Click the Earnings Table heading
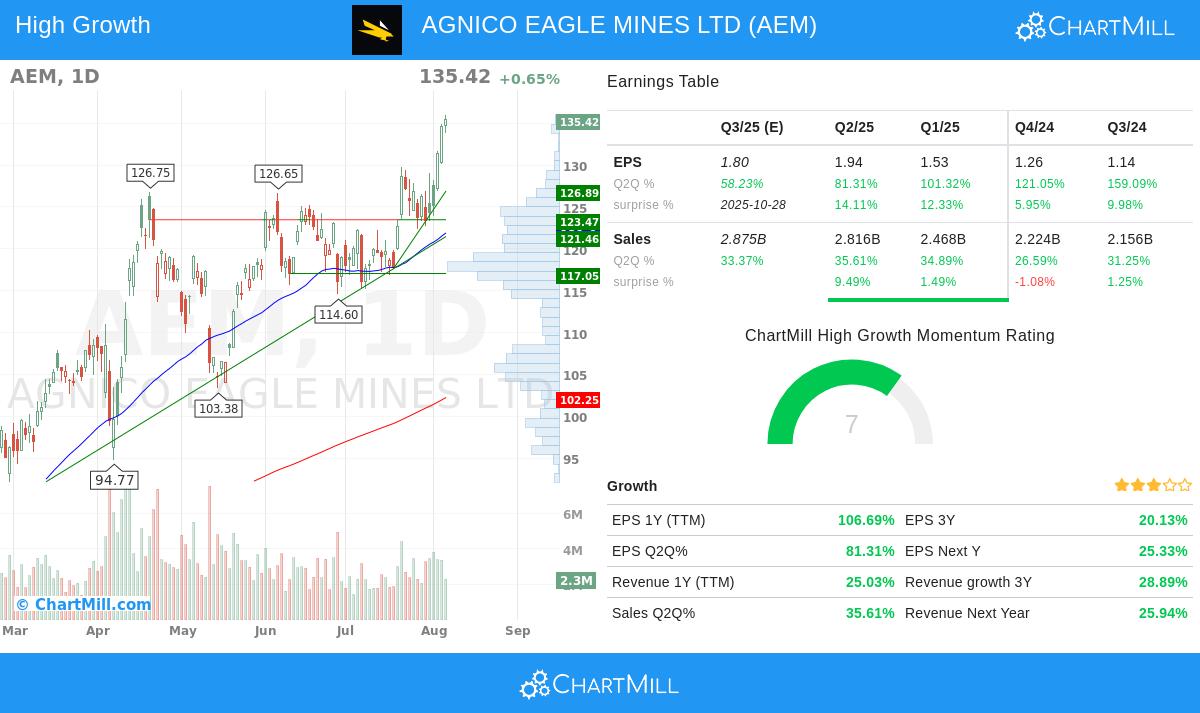Viewport: 1200px width, 713px height. tap(663, 82)
